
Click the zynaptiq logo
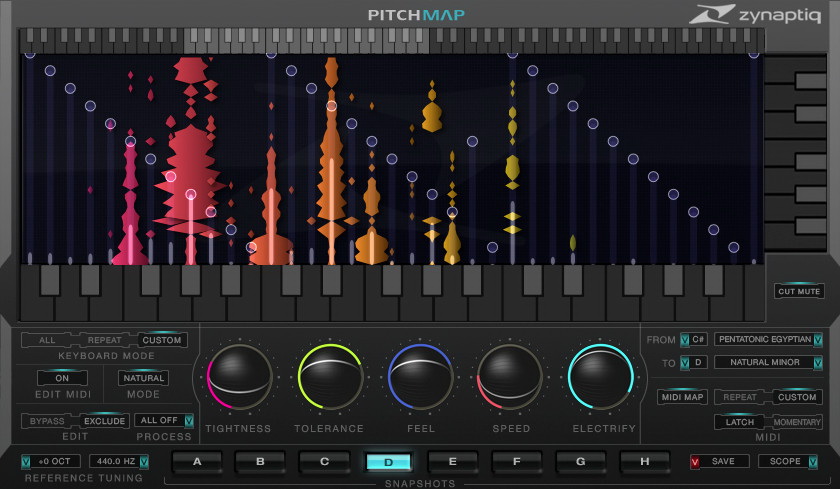pos(758,14)
